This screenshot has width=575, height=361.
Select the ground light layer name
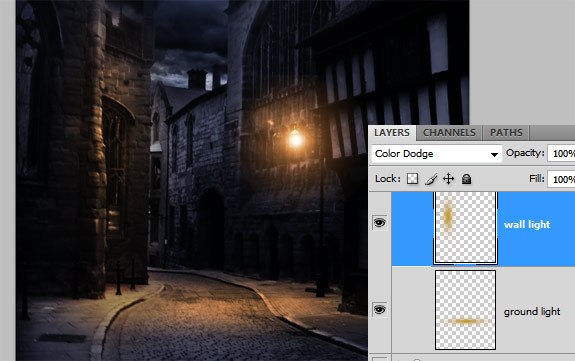(x=532, y=312)
